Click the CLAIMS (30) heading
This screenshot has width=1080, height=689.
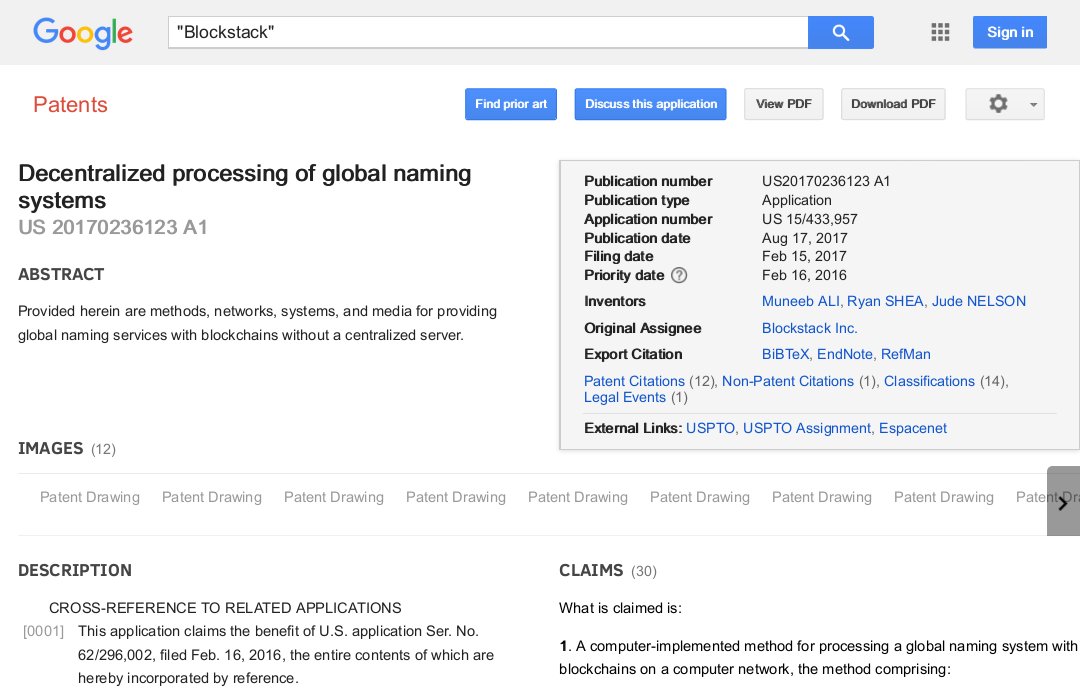coord(608,570)
